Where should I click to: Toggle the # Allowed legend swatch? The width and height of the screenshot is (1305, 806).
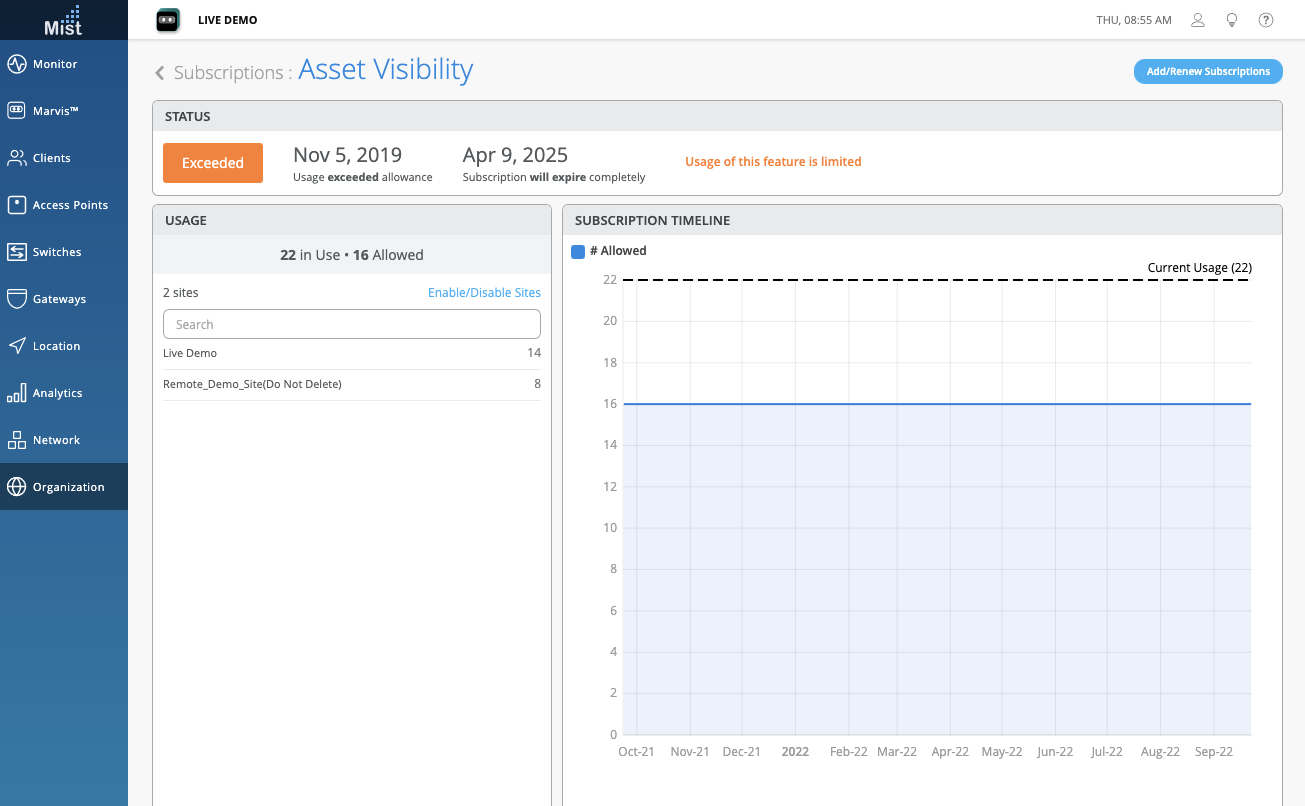click(x=578, y=252)
